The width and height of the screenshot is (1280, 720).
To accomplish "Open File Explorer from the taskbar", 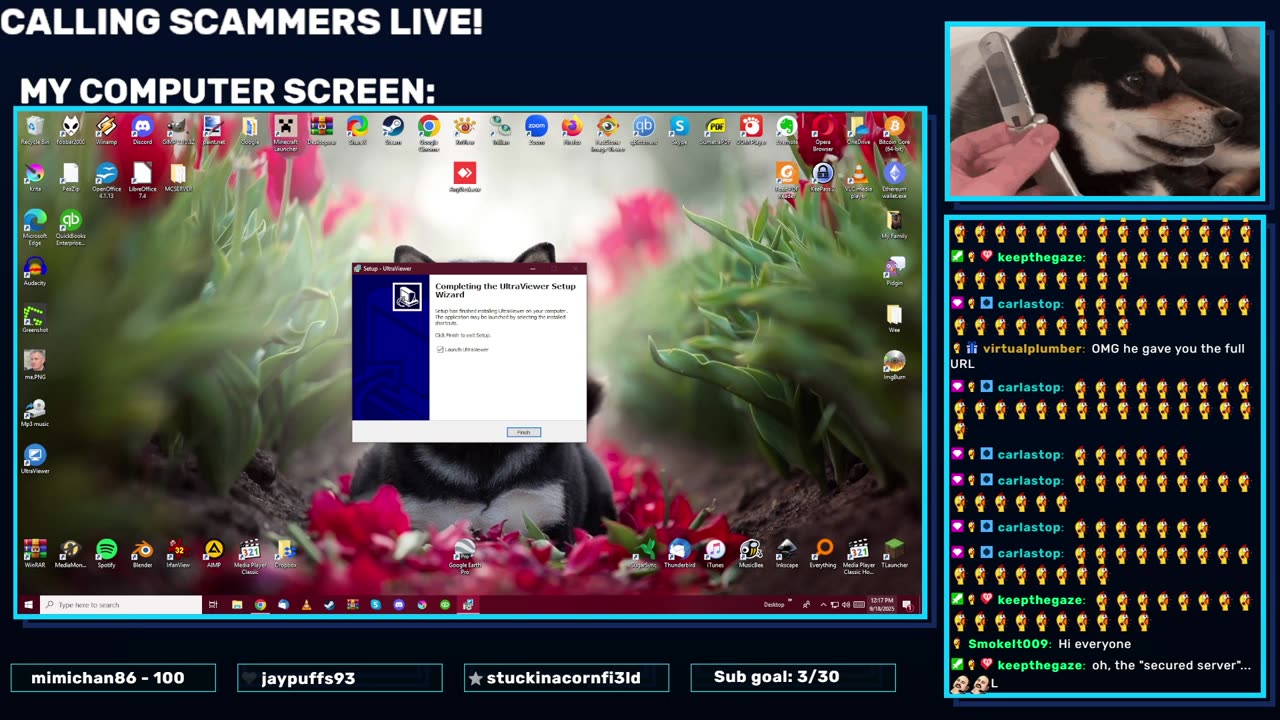I will tap(237, 605).
